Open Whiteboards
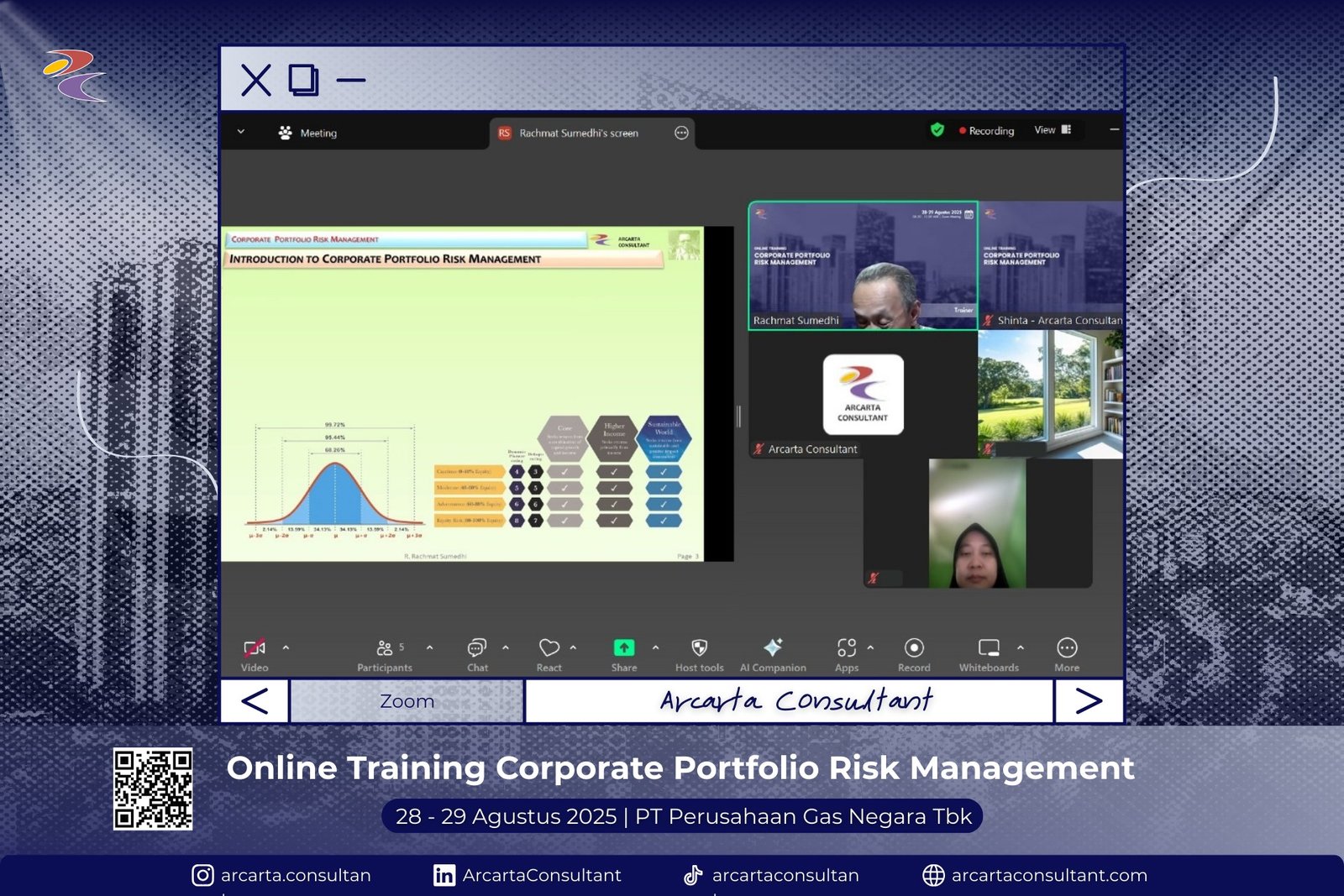Viewport: 1344px width, 896px height. tap(989, 648)
